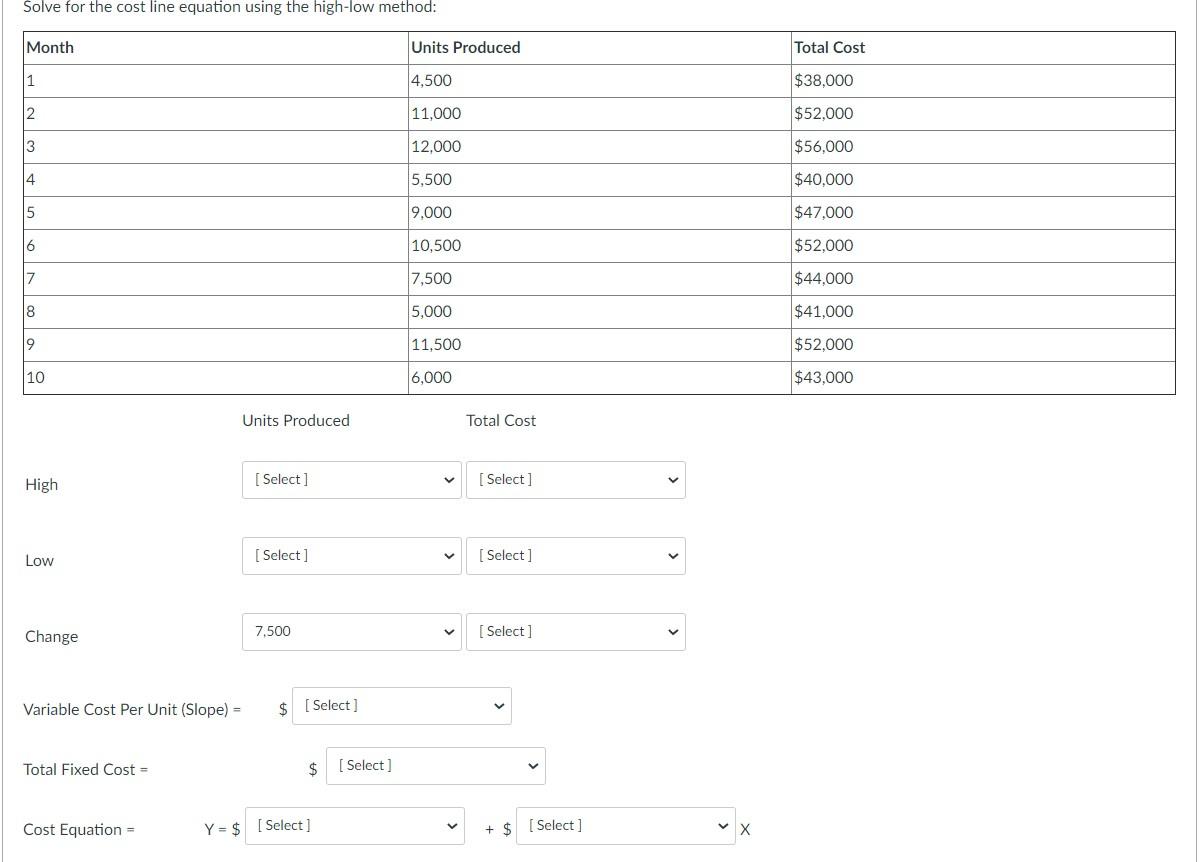The height and width of the screenshot is (862, 1200).
Task: Click the cell showing $38,000
Action: coord(821,80)
